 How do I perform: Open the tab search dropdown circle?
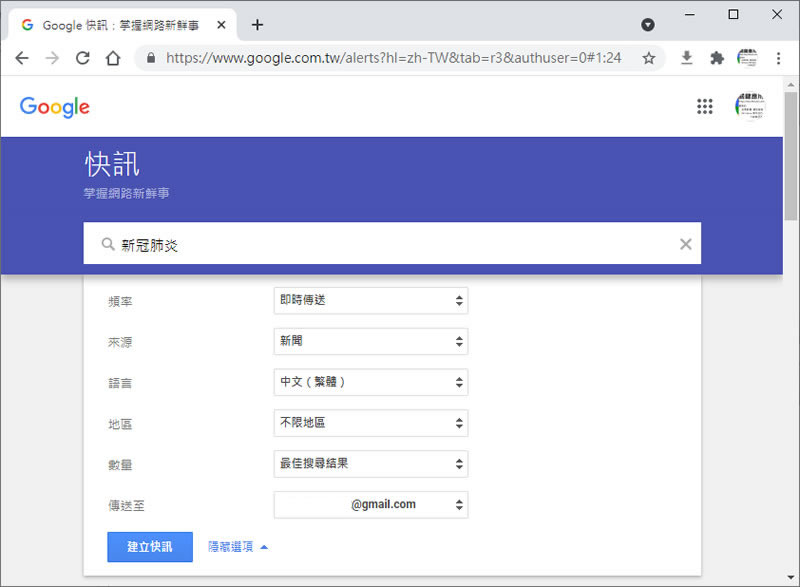click(x=648, y=24)
